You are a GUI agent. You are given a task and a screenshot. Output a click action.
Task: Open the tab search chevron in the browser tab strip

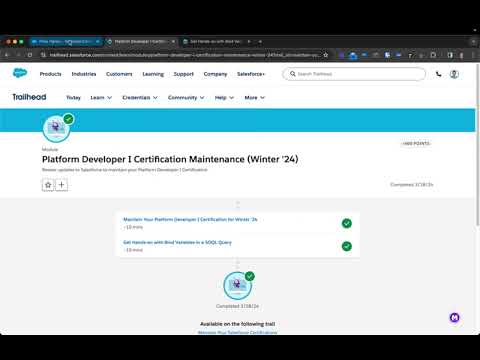pyautogui.click(x=473, y=42)
